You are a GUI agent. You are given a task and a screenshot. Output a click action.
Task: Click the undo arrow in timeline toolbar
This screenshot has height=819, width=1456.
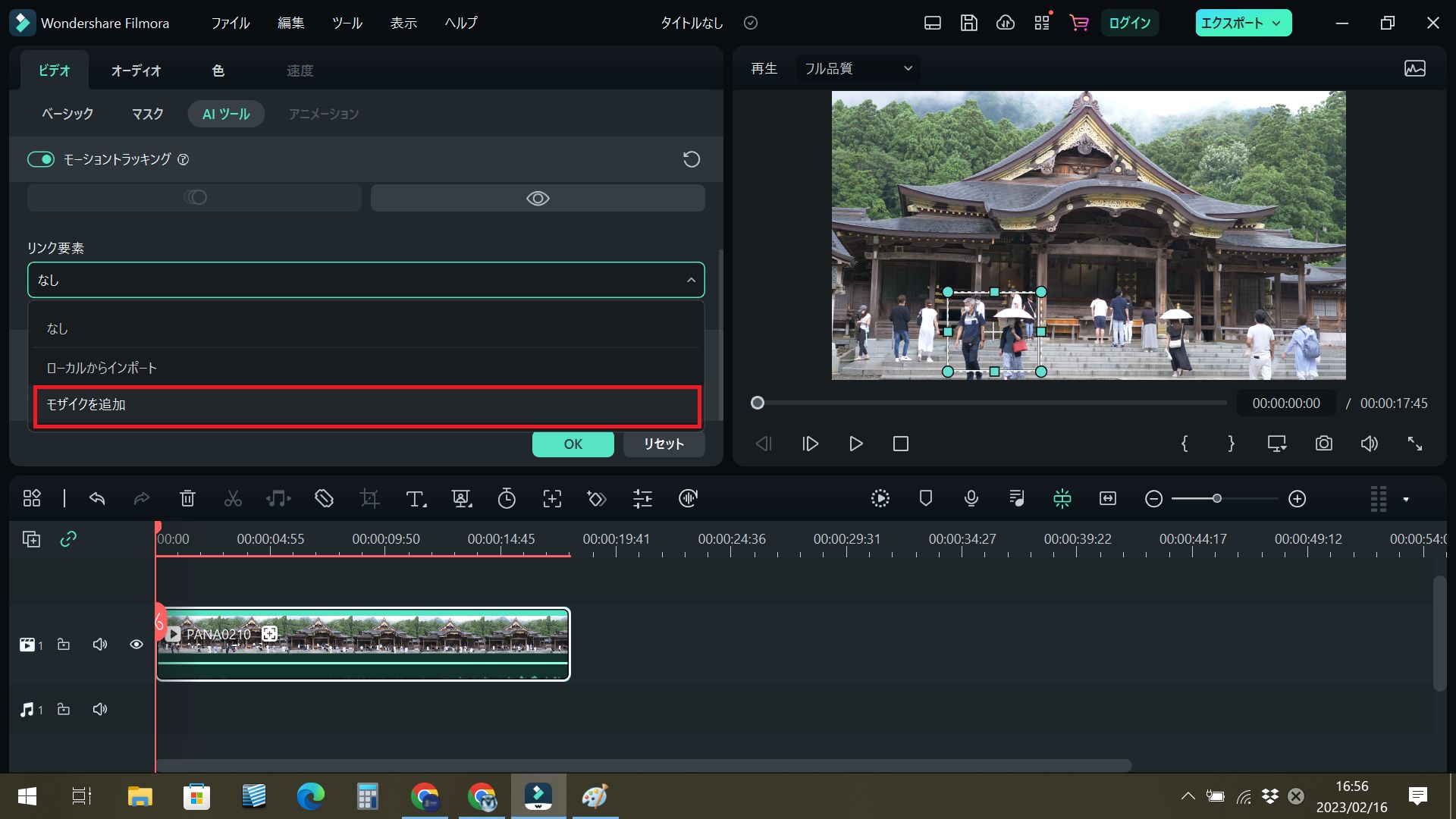[x=97, y=499]
